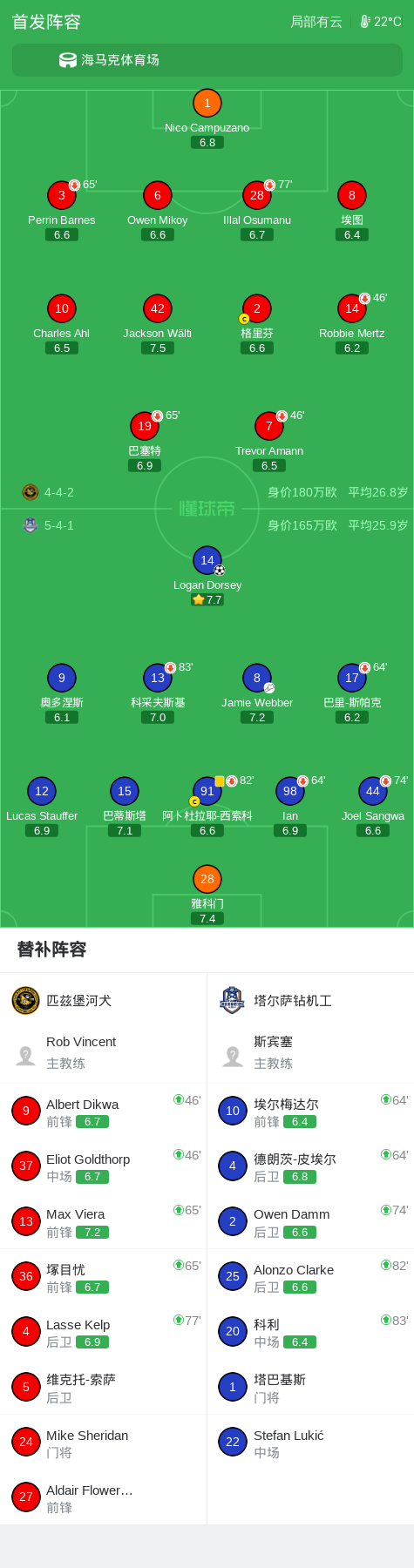Select goalkeeper 雅科门's number 28 icon
Viewport: 414px width, 1568px height.
click(x=207, y=879)
